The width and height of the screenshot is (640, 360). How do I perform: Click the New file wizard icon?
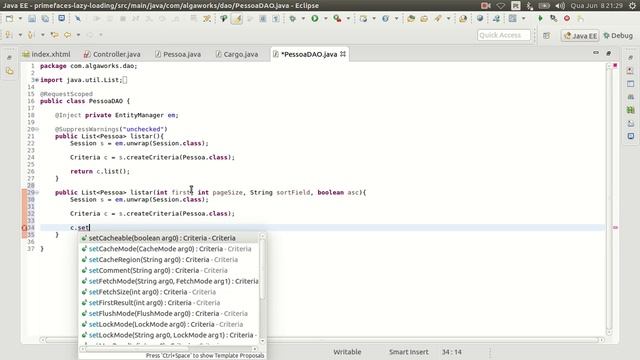(9, 18)
